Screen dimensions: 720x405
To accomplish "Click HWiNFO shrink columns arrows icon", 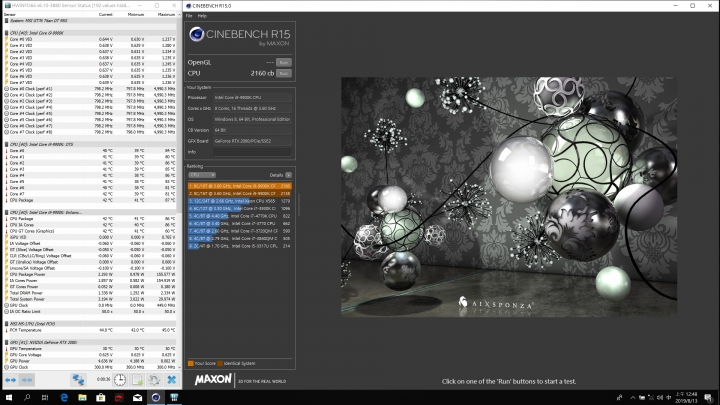I will pos(27,380).
